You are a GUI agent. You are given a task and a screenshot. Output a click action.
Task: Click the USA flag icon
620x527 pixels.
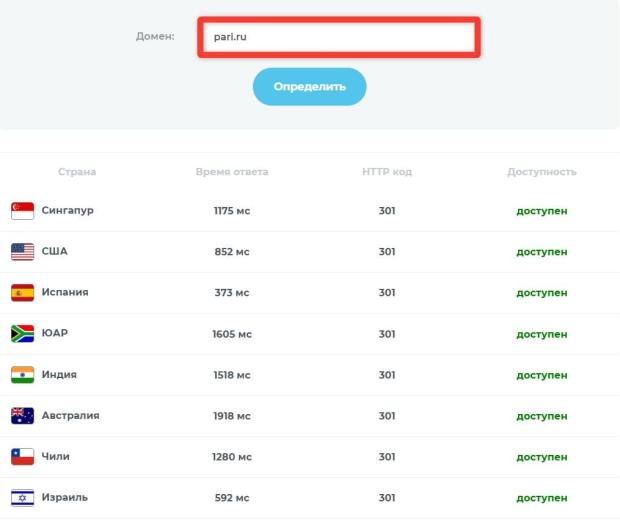pyautogui.click(x=23, y=252)
